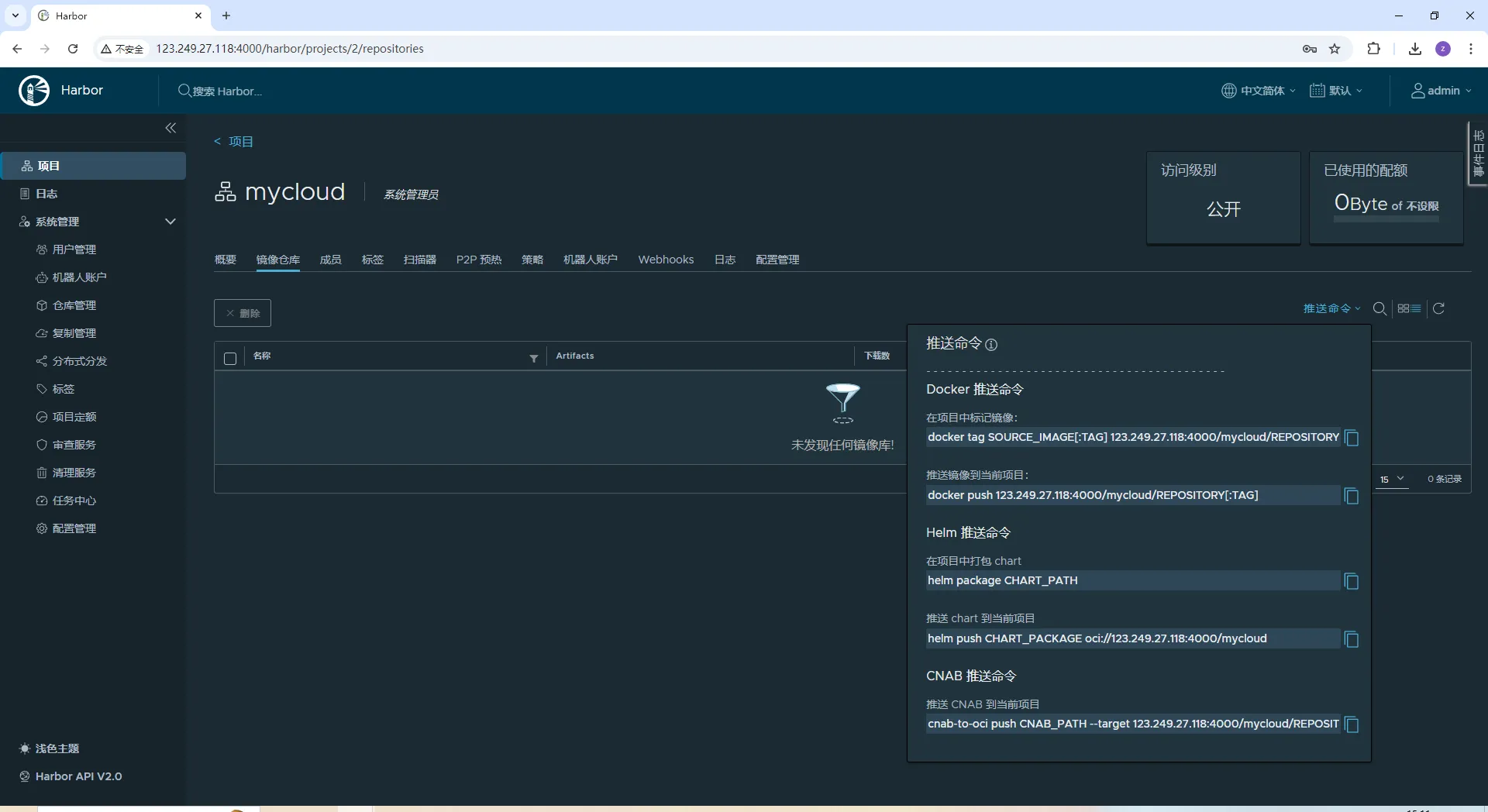
Task: Copy the helm push command
Action: 1352,639
